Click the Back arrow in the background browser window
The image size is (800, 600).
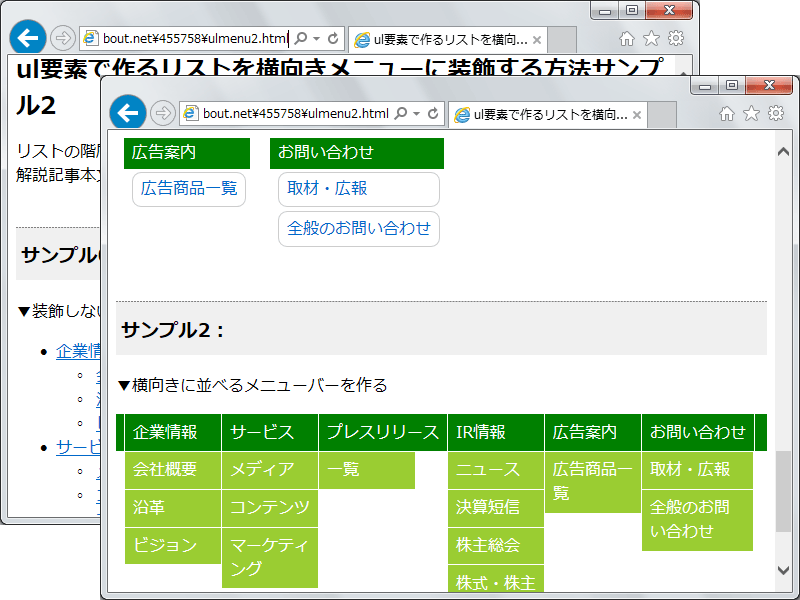coord(27,38)
